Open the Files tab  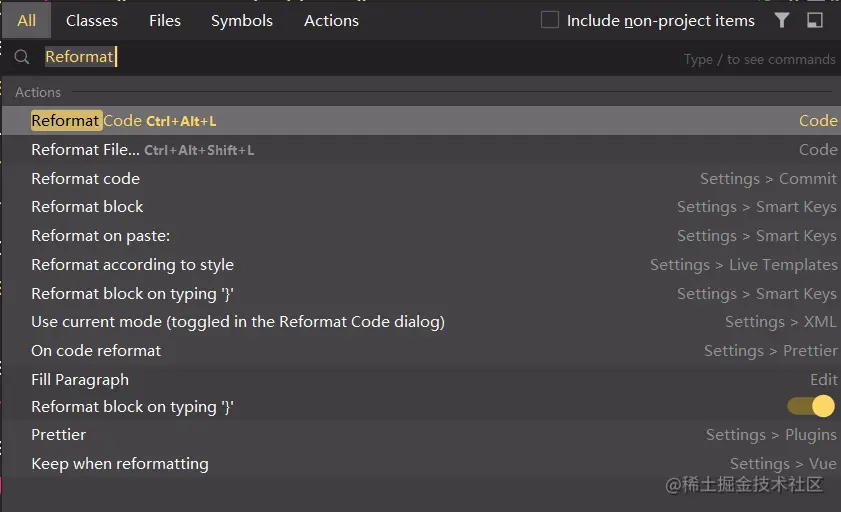(165, 20)
